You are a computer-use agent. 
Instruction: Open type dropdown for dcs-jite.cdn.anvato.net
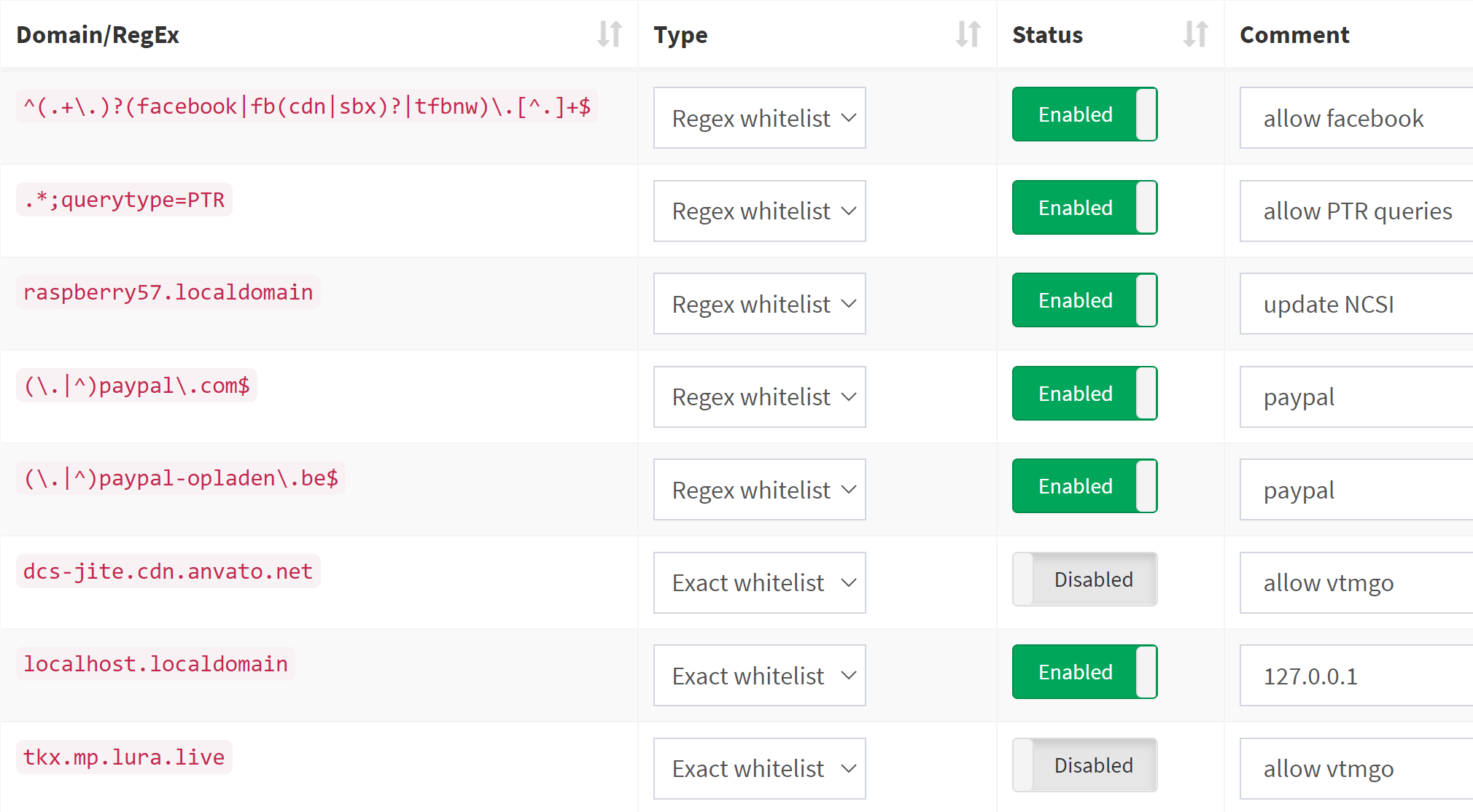pyautogui.click(x=759, y=583)
